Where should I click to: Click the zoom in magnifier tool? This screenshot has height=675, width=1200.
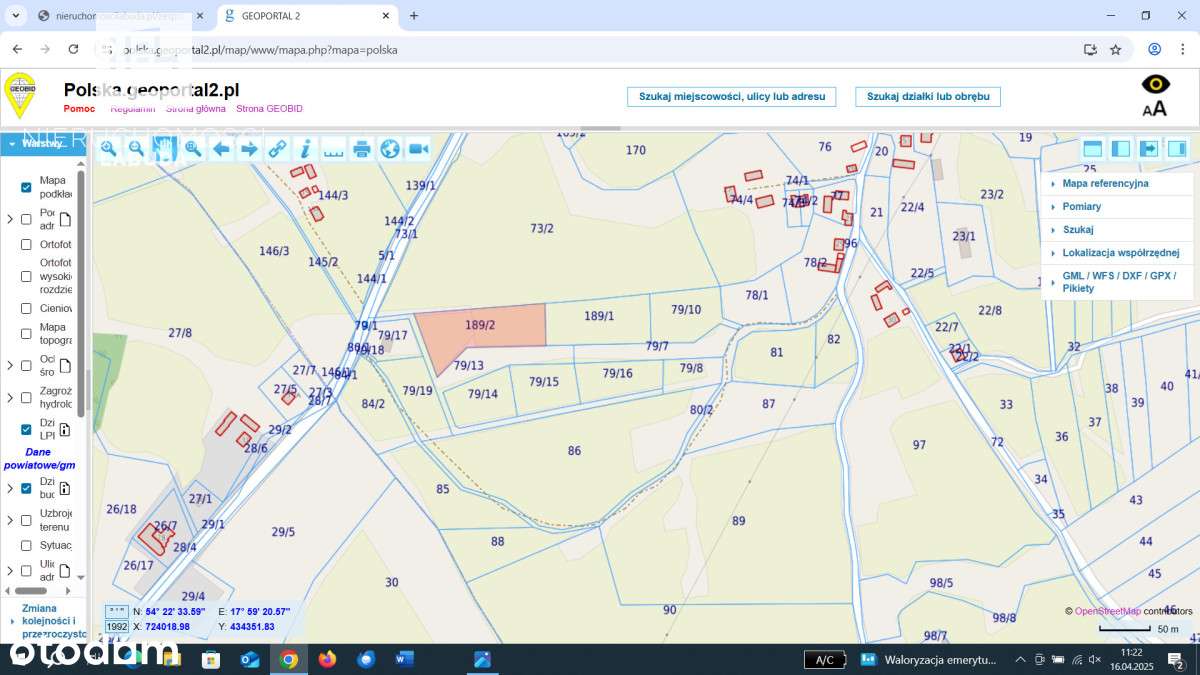point(108,149)
